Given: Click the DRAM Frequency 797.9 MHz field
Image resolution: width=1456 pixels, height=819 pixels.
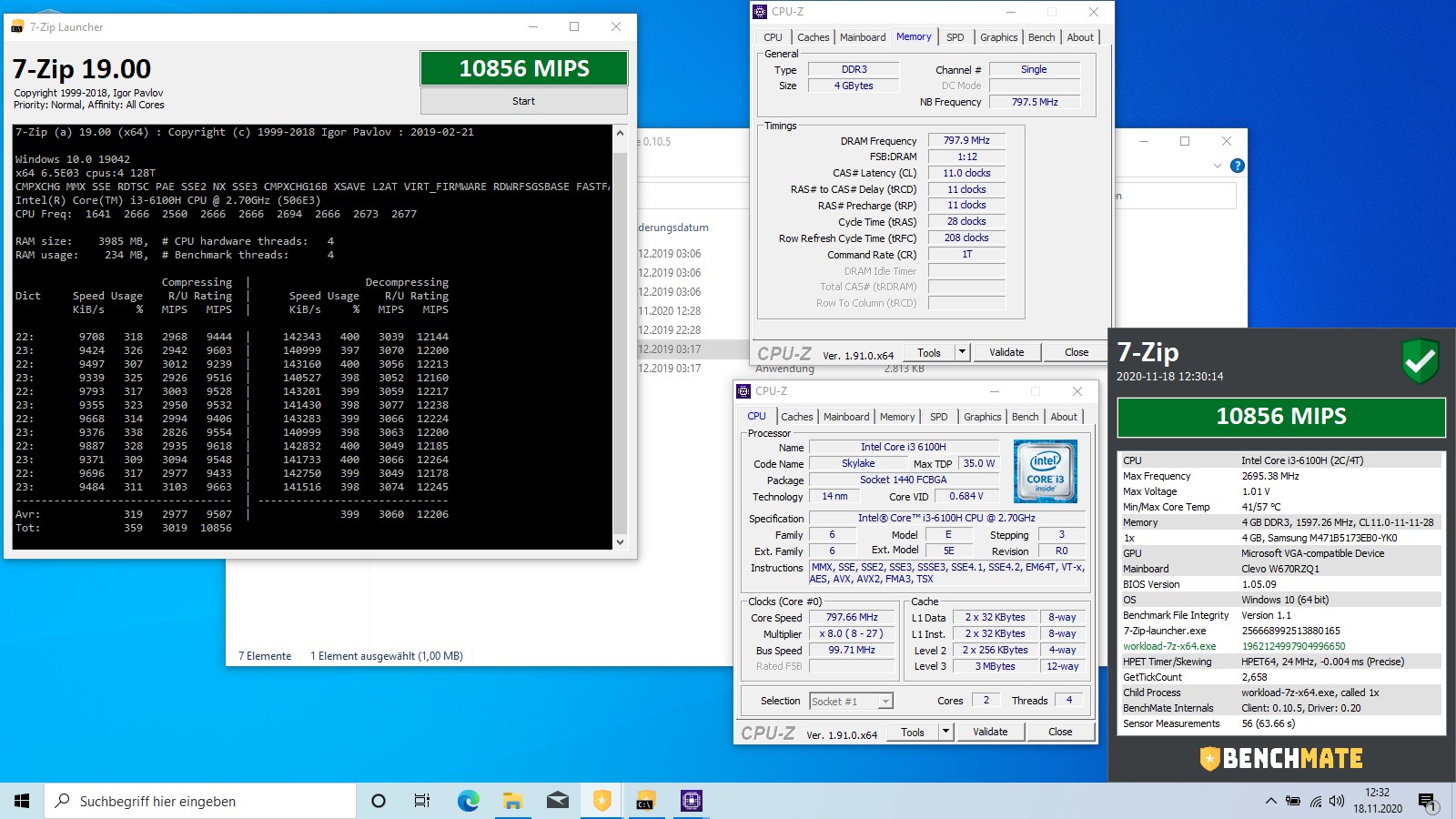Looking at the screenshot, I should click(x=966, y=140).
